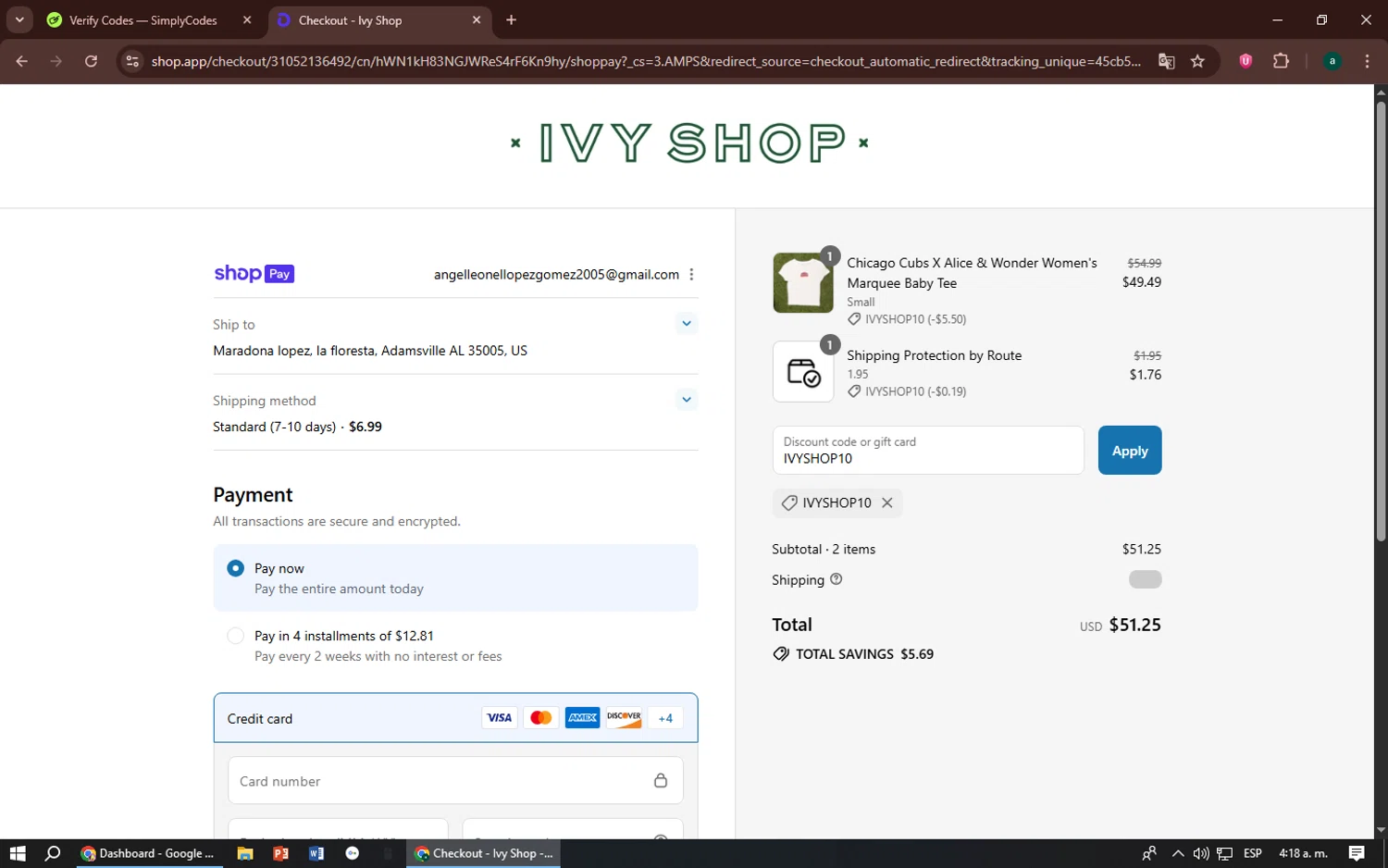Open the Shipping help question icon

tap(837, 579)
